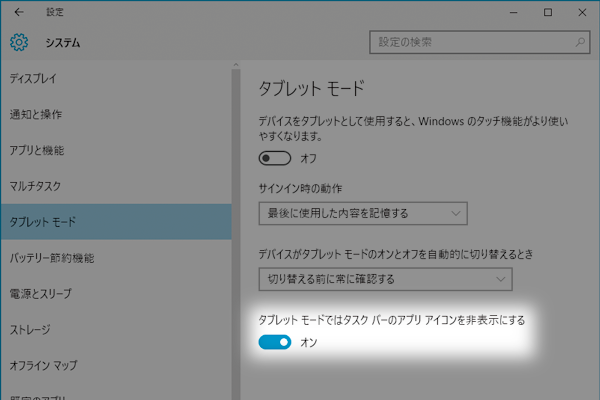The width and height of the screenshot is (600, 400).
Task: Close the settings window
Action: pyautogui.click(x=582, y=12)
